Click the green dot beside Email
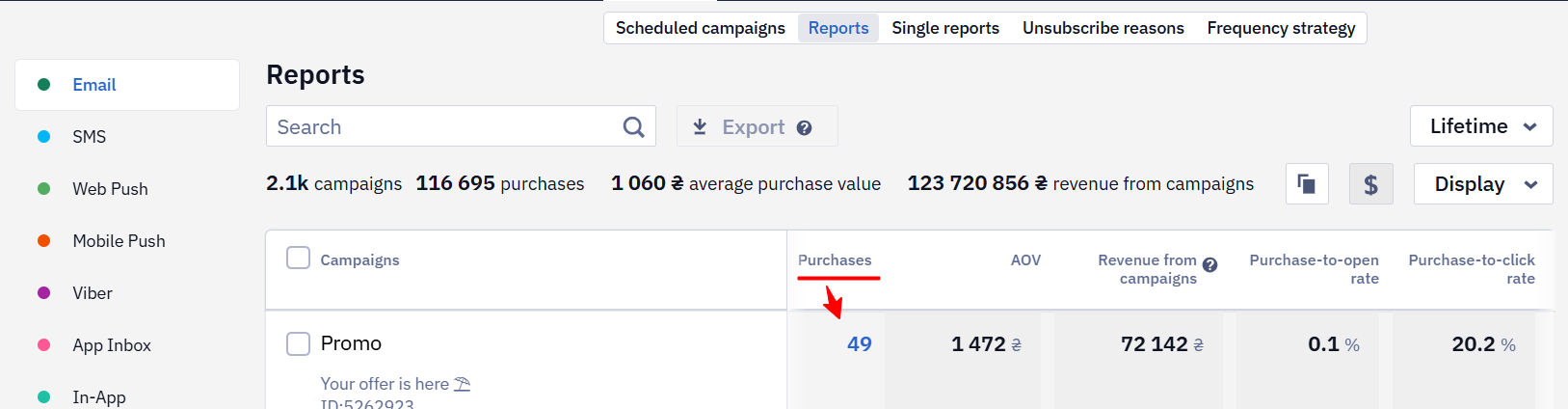 point(43,85)
